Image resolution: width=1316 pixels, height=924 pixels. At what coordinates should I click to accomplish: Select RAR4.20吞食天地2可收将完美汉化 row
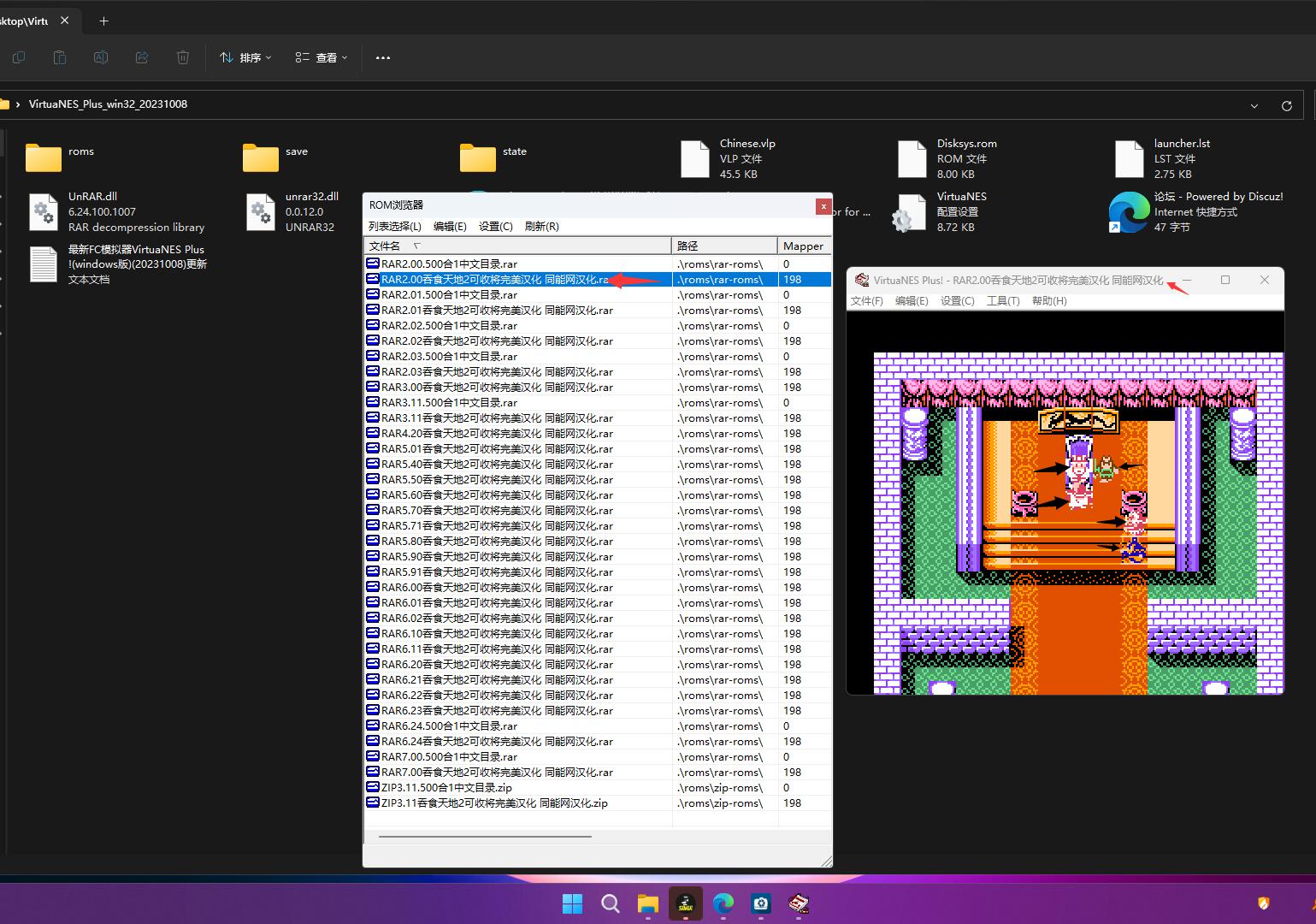pos(598,434)
